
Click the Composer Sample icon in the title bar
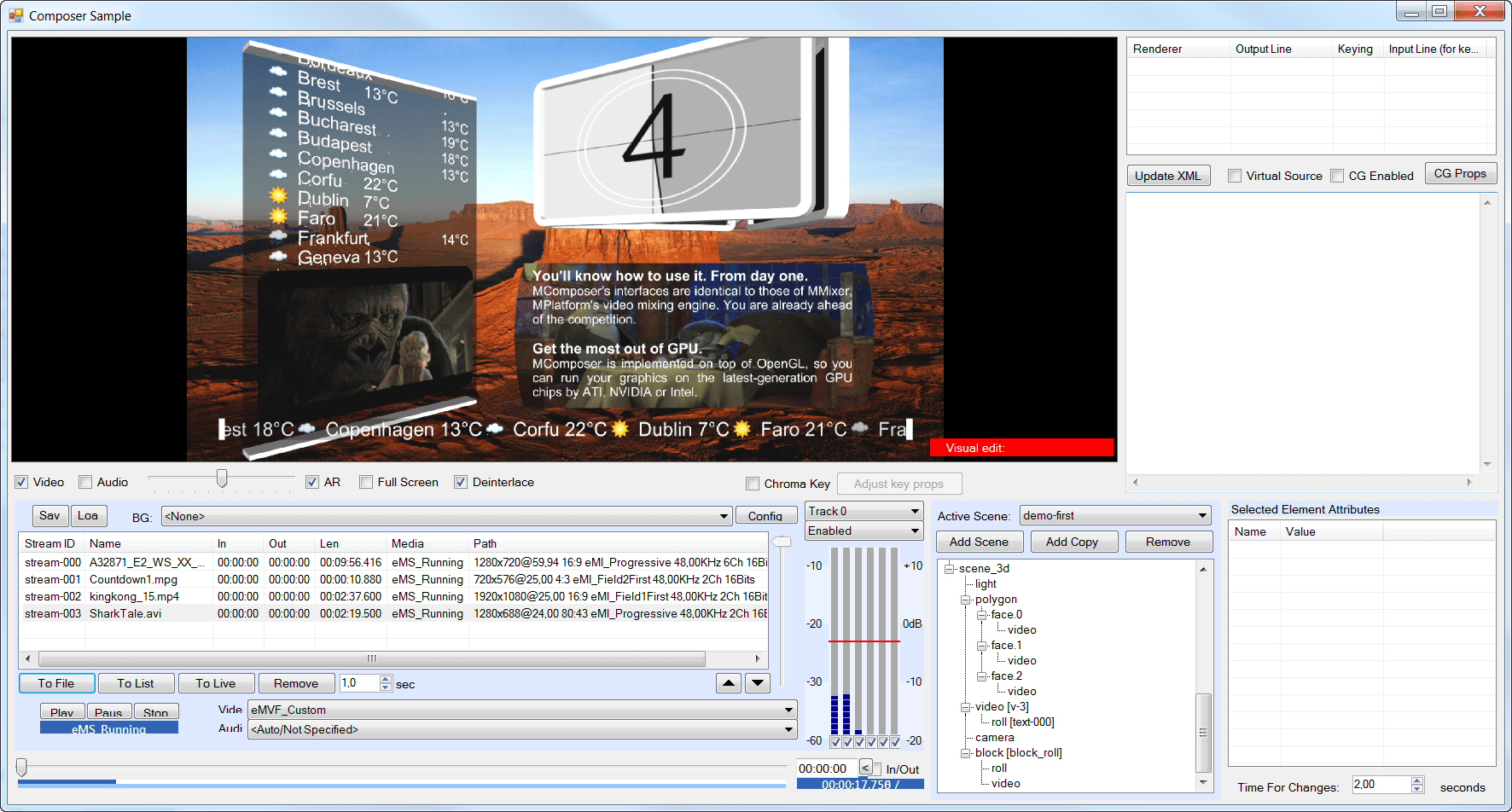click(15, 14)
